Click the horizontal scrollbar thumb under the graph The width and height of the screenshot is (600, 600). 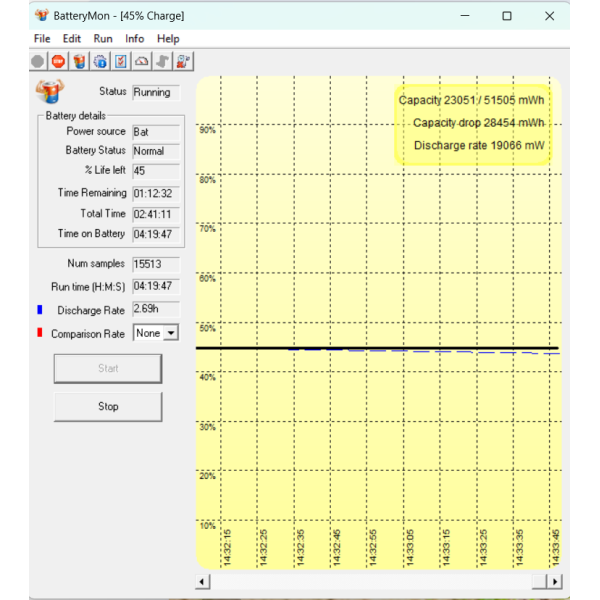pos(540,582)
